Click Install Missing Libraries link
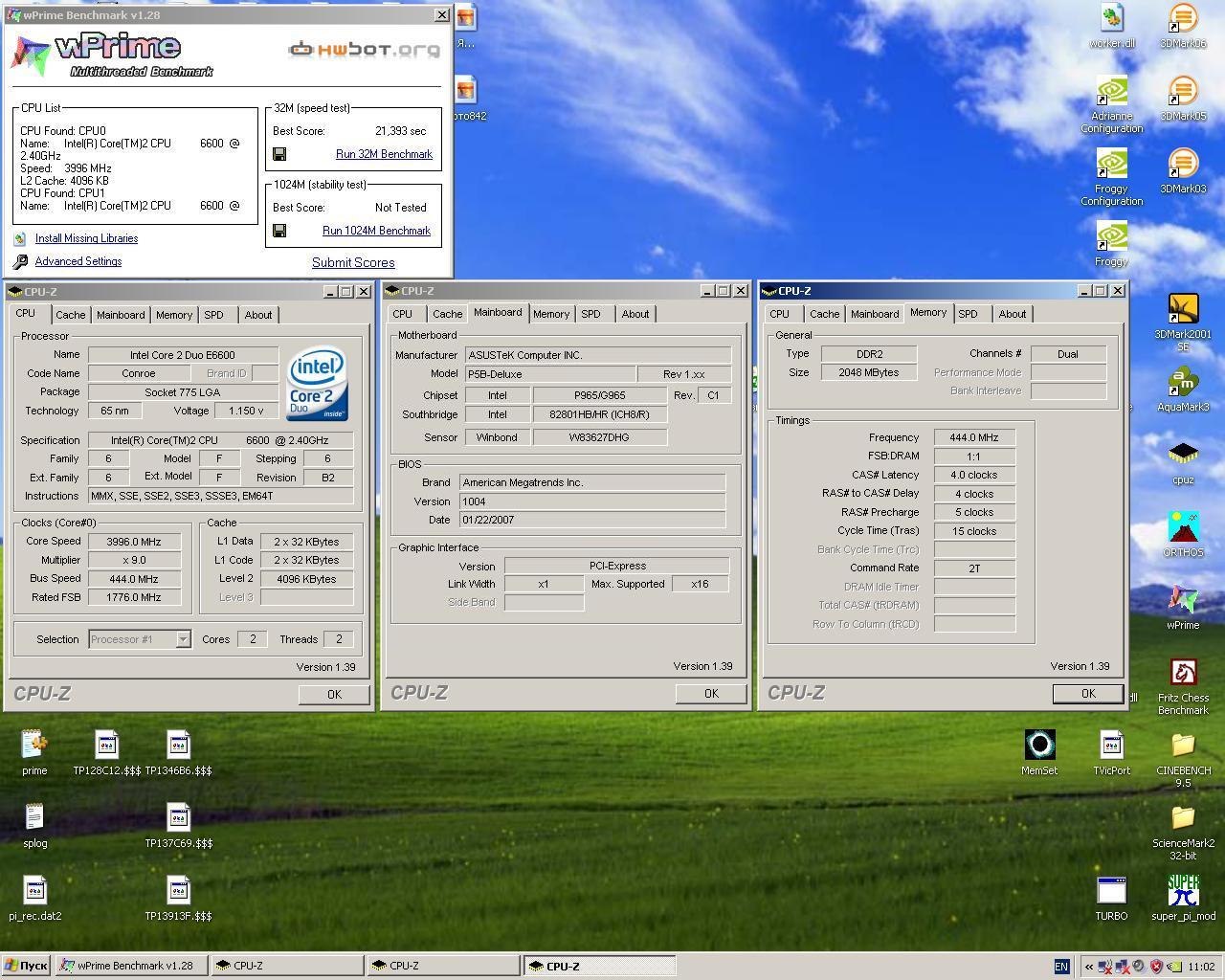The width and height of the screenshot is (1225, 980). [x=86, y=238]
